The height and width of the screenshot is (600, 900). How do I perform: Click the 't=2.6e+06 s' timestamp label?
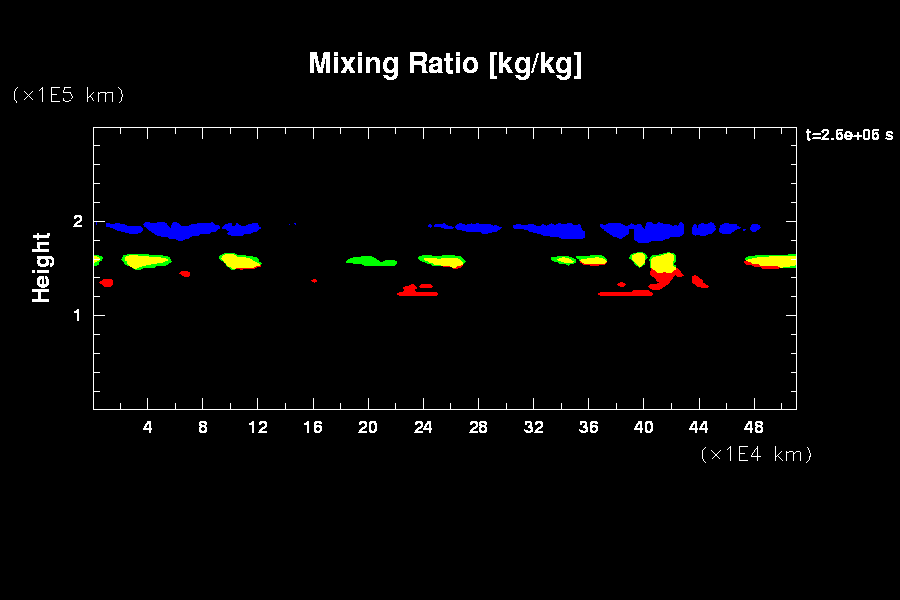849,135
